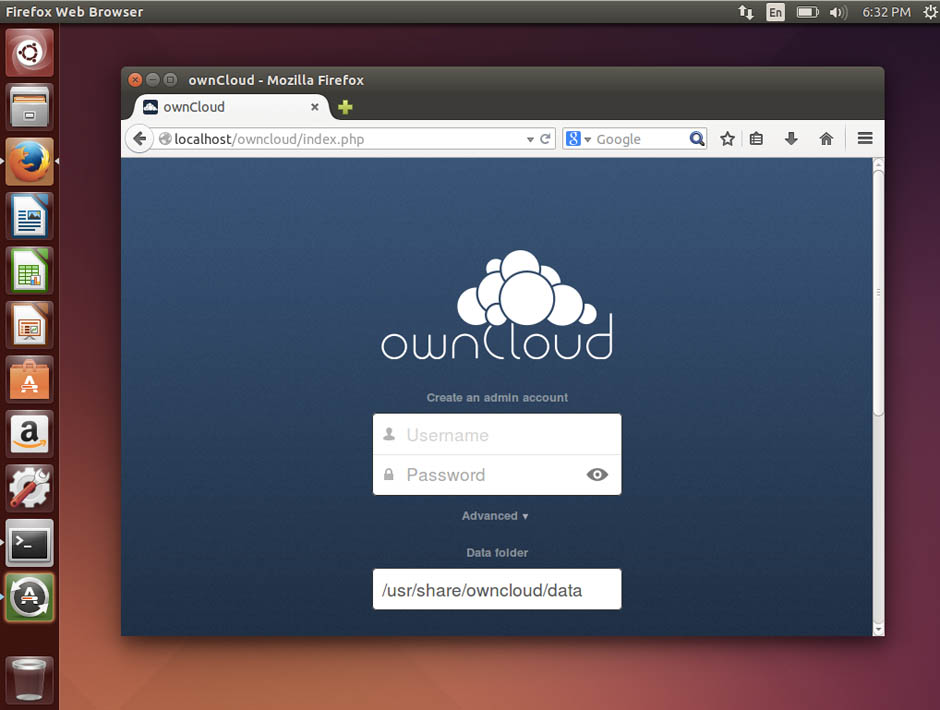This screenshot has width=940, height=710.
Task: Open the Files manager in launcher
Action: tap(29, 107)
